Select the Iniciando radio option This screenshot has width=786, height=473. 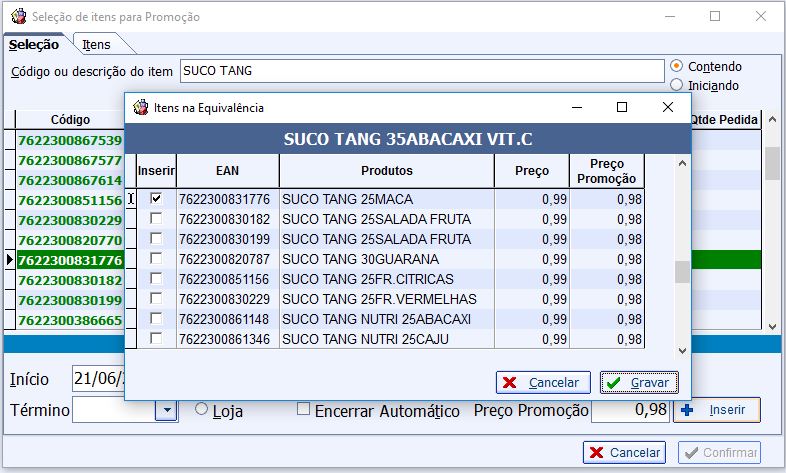[676, 85]
